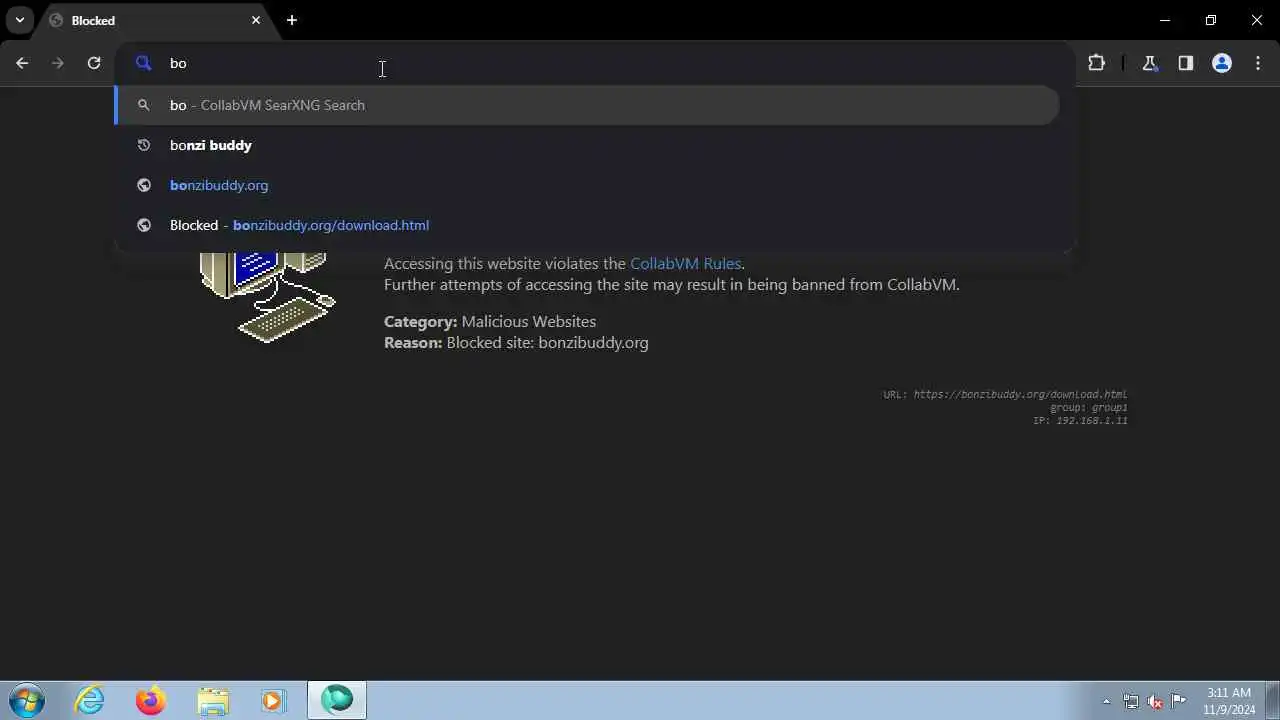Launch Firefox from taskbar
This screenshot has height=720, width=1280.
click(x=151, y=700)
